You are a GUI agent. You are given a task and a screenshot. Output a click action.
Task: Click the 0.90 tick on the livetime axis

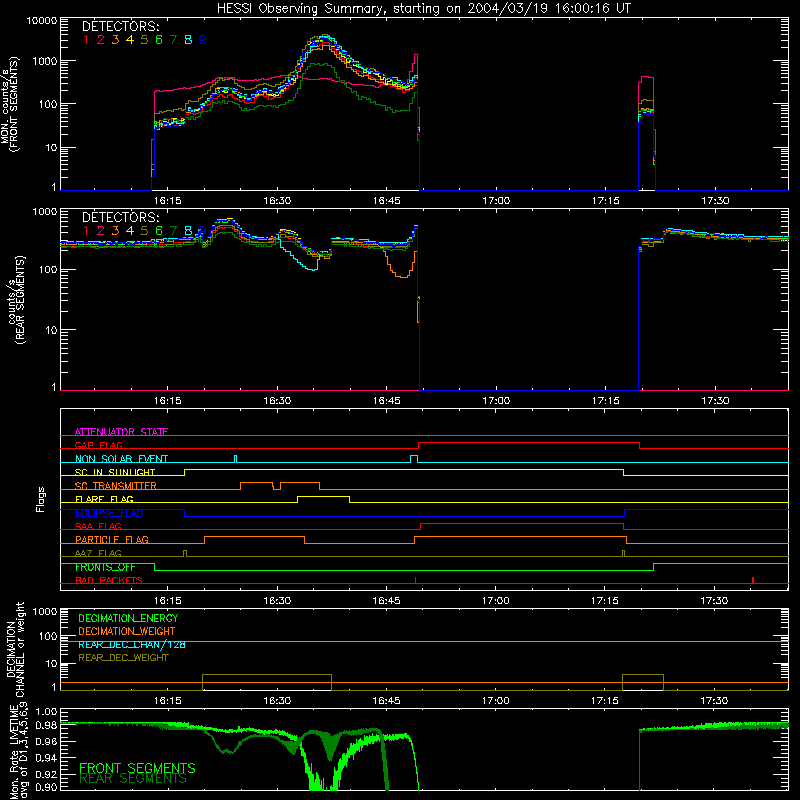point(46,787)
